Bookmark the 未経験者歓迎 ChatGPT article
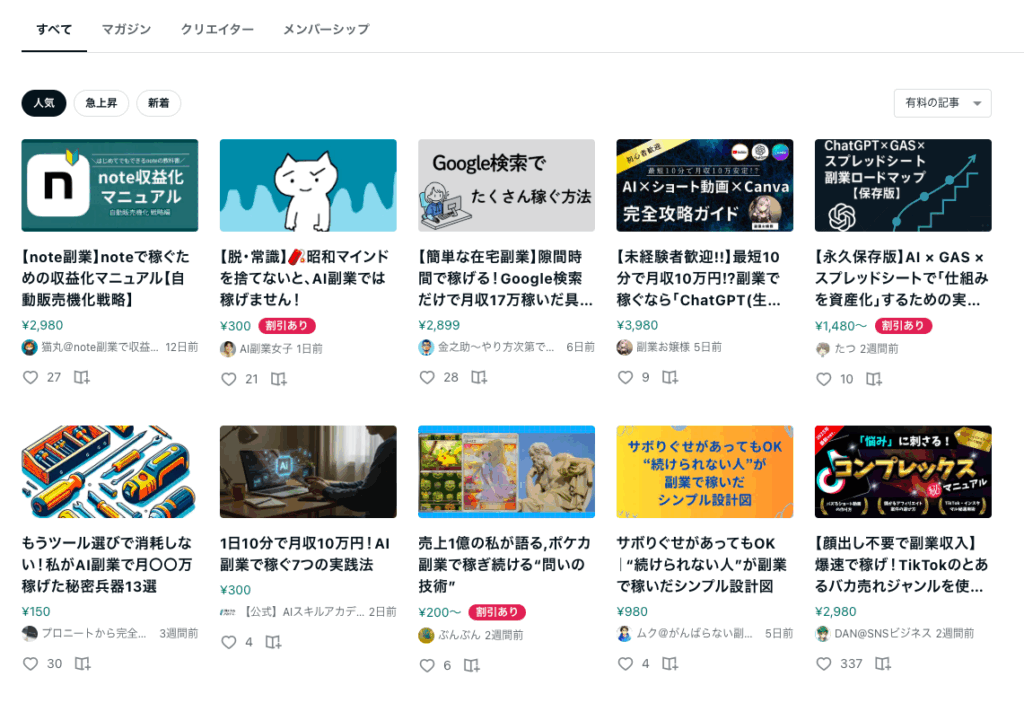Screen dimensions: 1024x703 click(x=670, y=378)
